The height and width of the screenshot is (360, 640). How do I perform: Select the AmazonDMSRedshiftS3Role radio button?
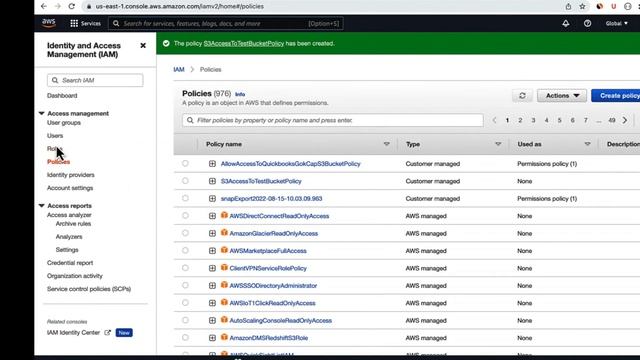(x=185, y=338)
